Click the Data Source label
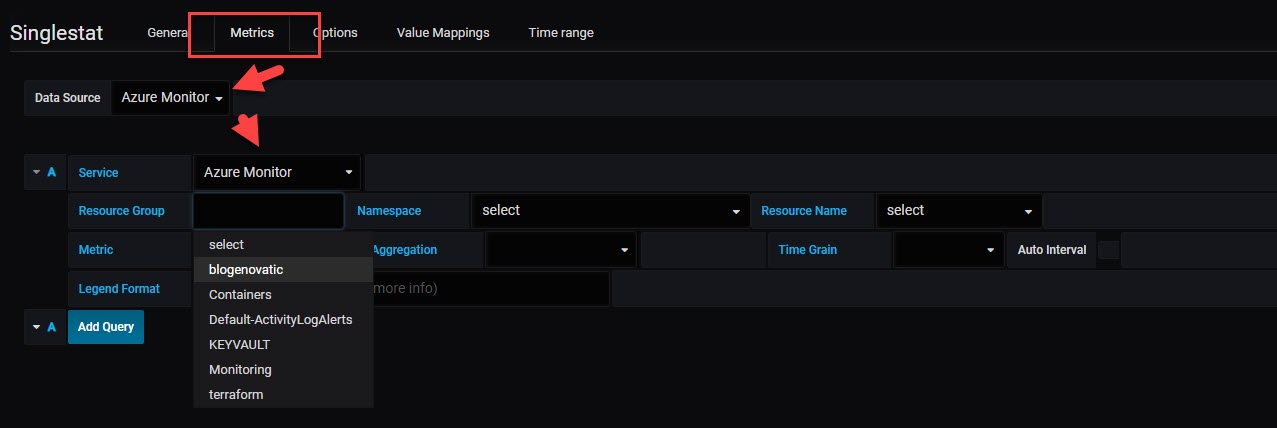 [x=68, y=98]
